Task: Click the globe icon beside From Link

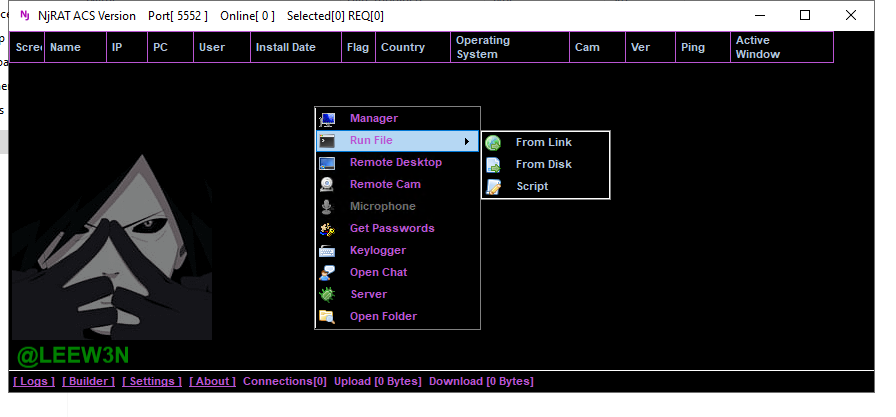Action: point(493,143)
